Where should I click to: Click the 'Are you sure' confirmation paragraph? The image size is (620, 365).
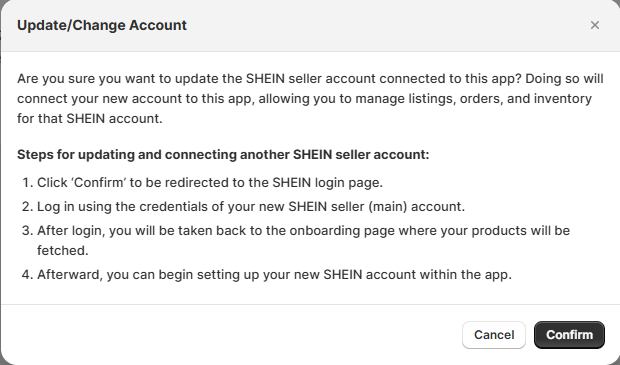pos(310,98)
